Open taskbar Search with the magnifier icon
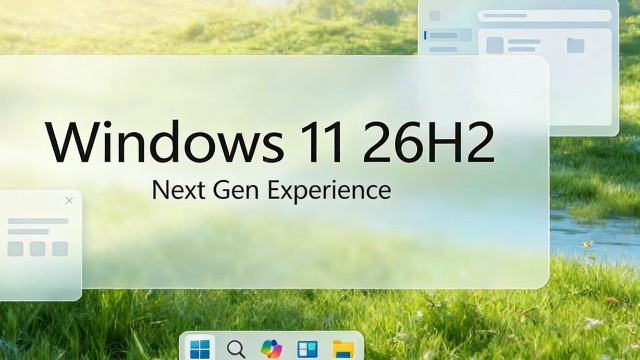This screenshot has height=360, width=640. pos(236,349)
